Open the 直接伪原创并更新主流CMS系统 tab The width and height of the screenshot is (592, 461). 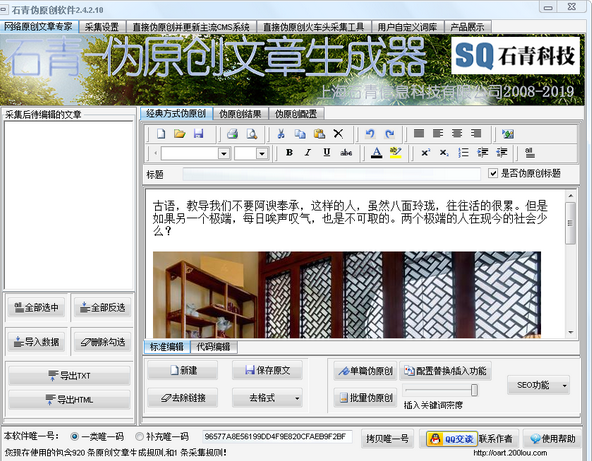[191, 27]
